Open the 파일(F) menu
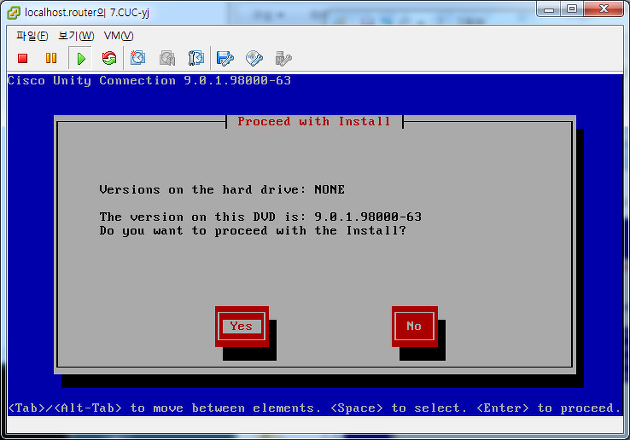Viewport: 630px width, 440px height. coord(32,36)
